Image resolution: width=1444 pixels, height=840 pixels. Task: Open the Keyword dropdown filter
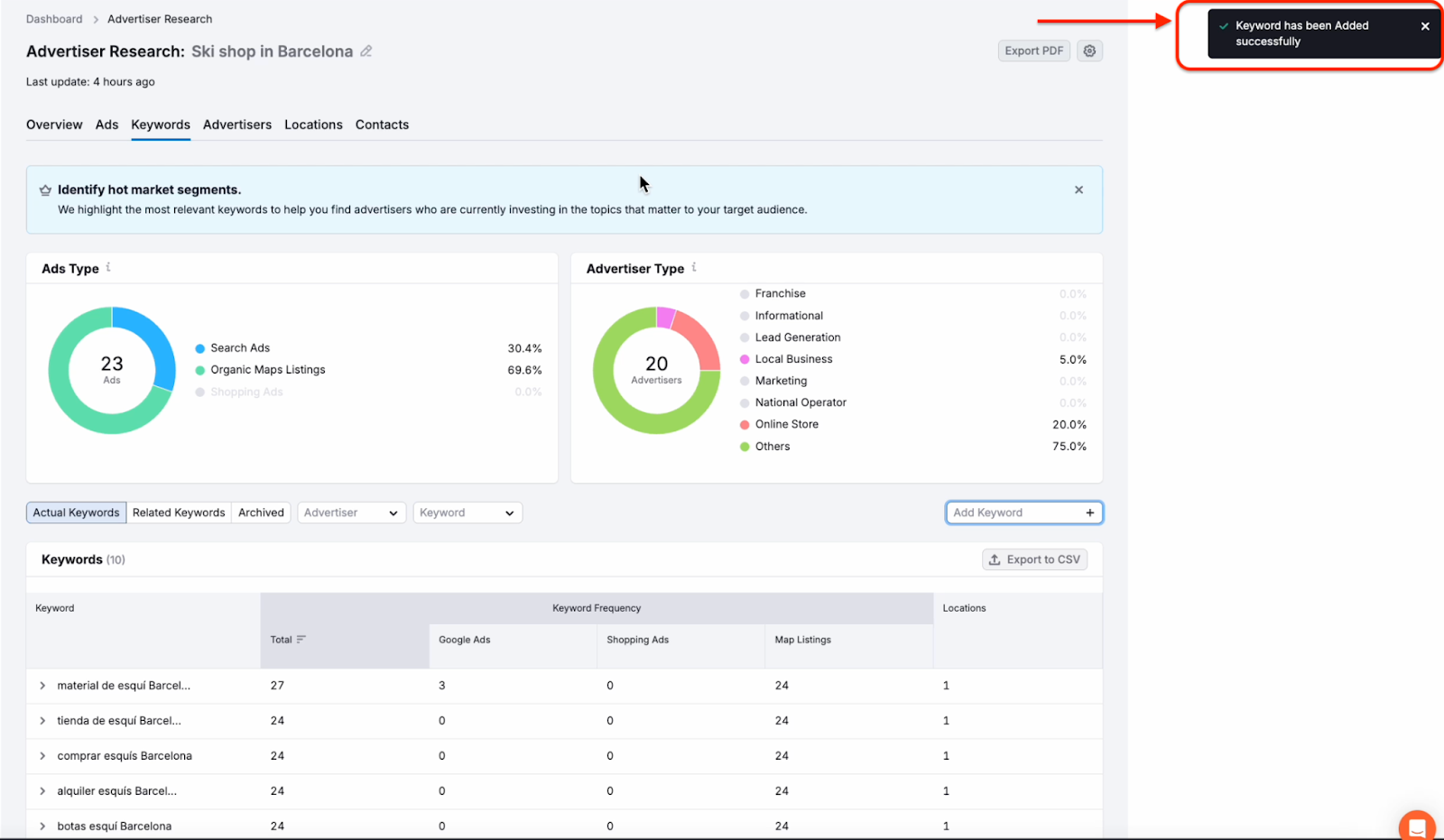tap(467, 512)
